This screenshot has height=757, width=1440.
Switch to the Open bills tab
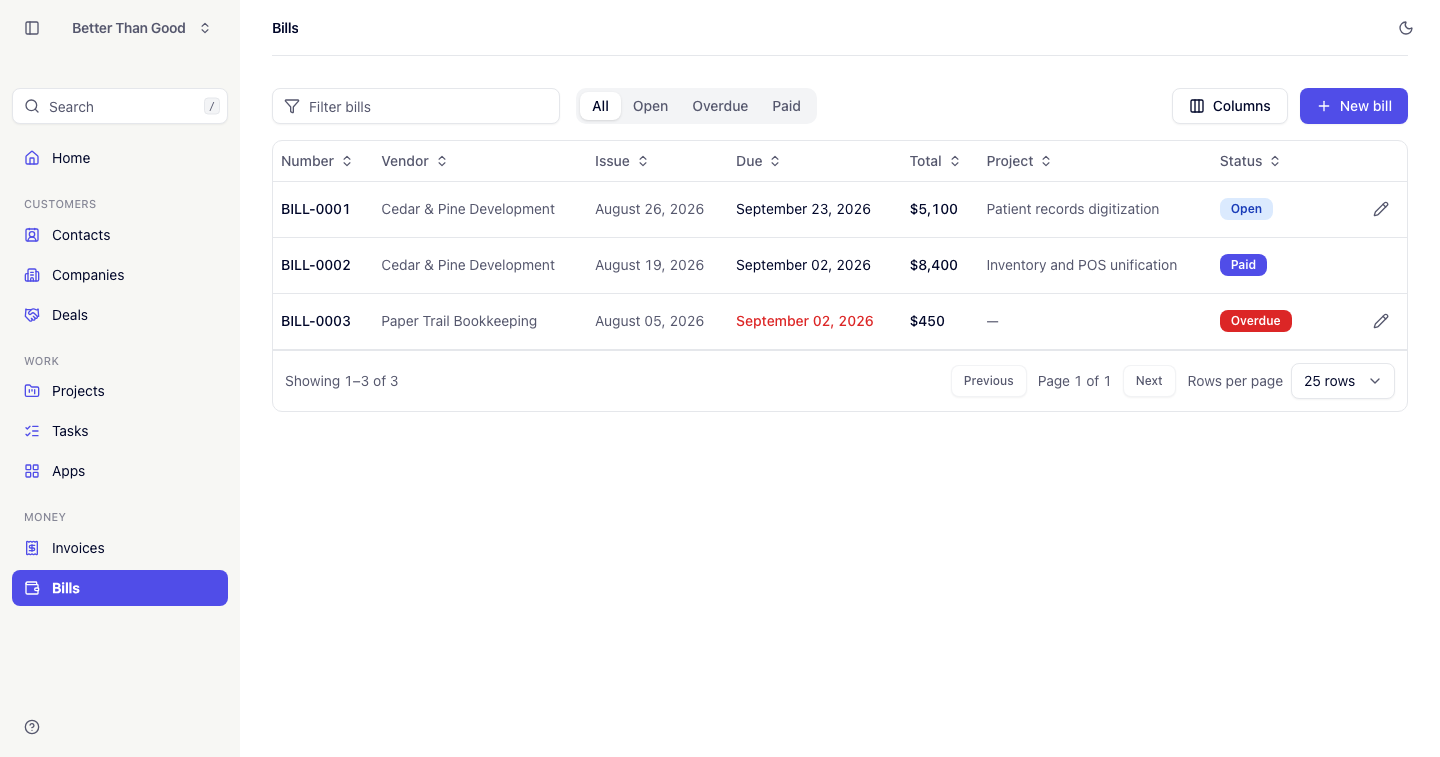click(x=650, y=106)
